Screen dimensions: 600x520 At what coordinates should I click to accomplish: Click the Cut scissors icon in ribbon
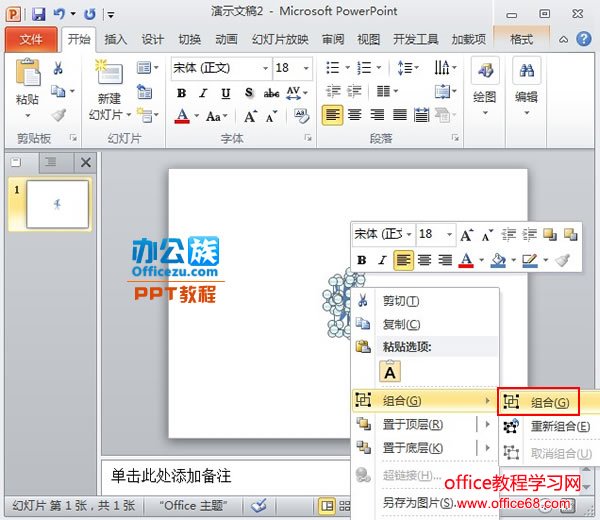click(58, 68)
